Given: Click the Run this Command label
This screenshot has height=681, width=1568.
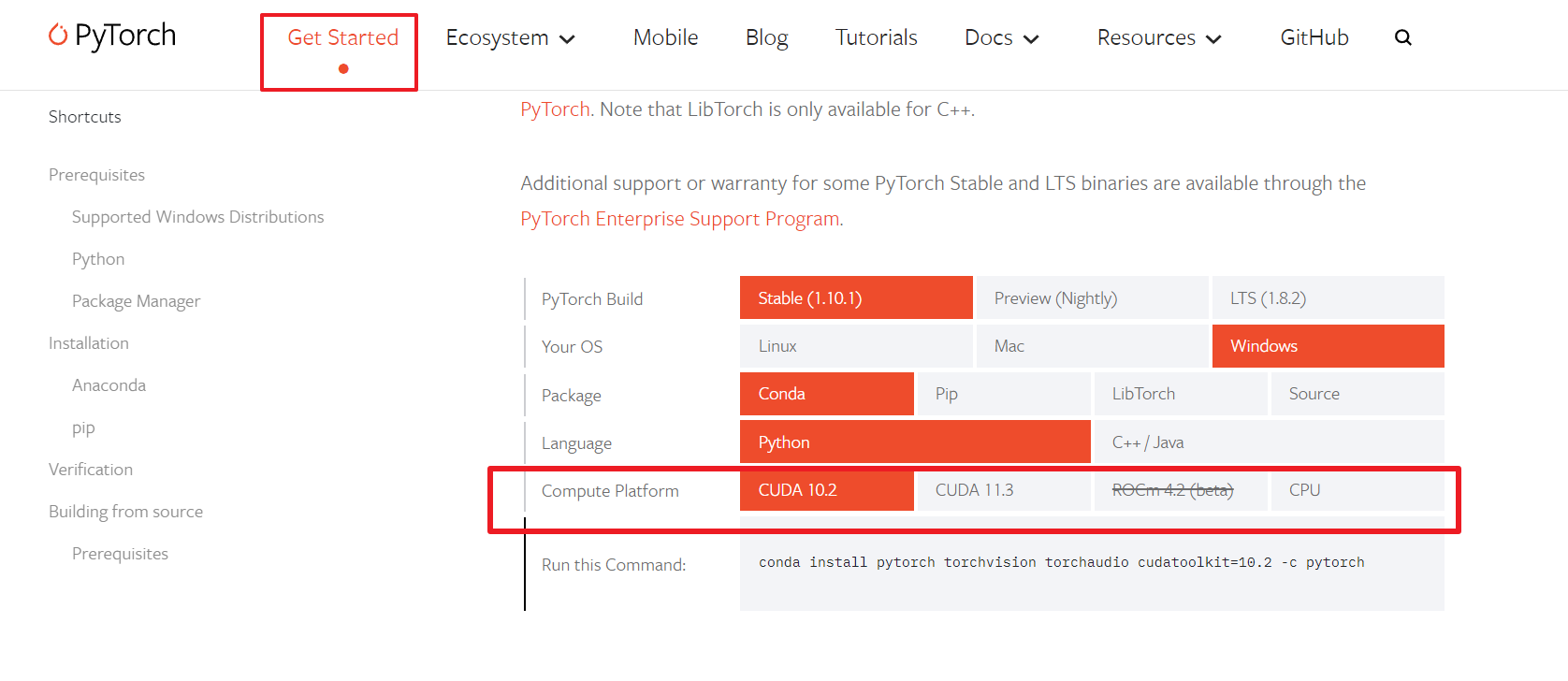Looking at the screenshot, I should tap(614, 565).
